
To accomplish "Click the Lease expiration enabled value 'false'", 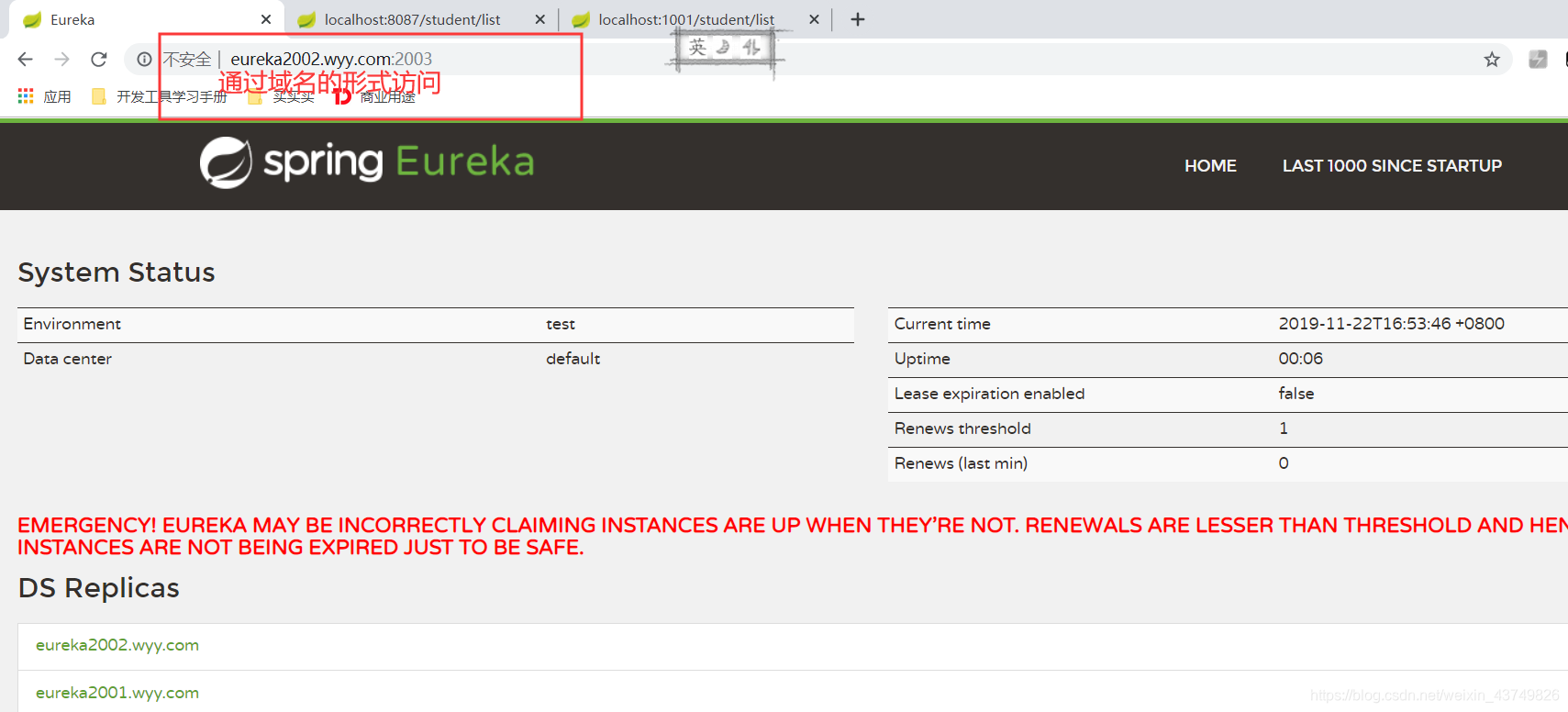I will [1296, 394].
